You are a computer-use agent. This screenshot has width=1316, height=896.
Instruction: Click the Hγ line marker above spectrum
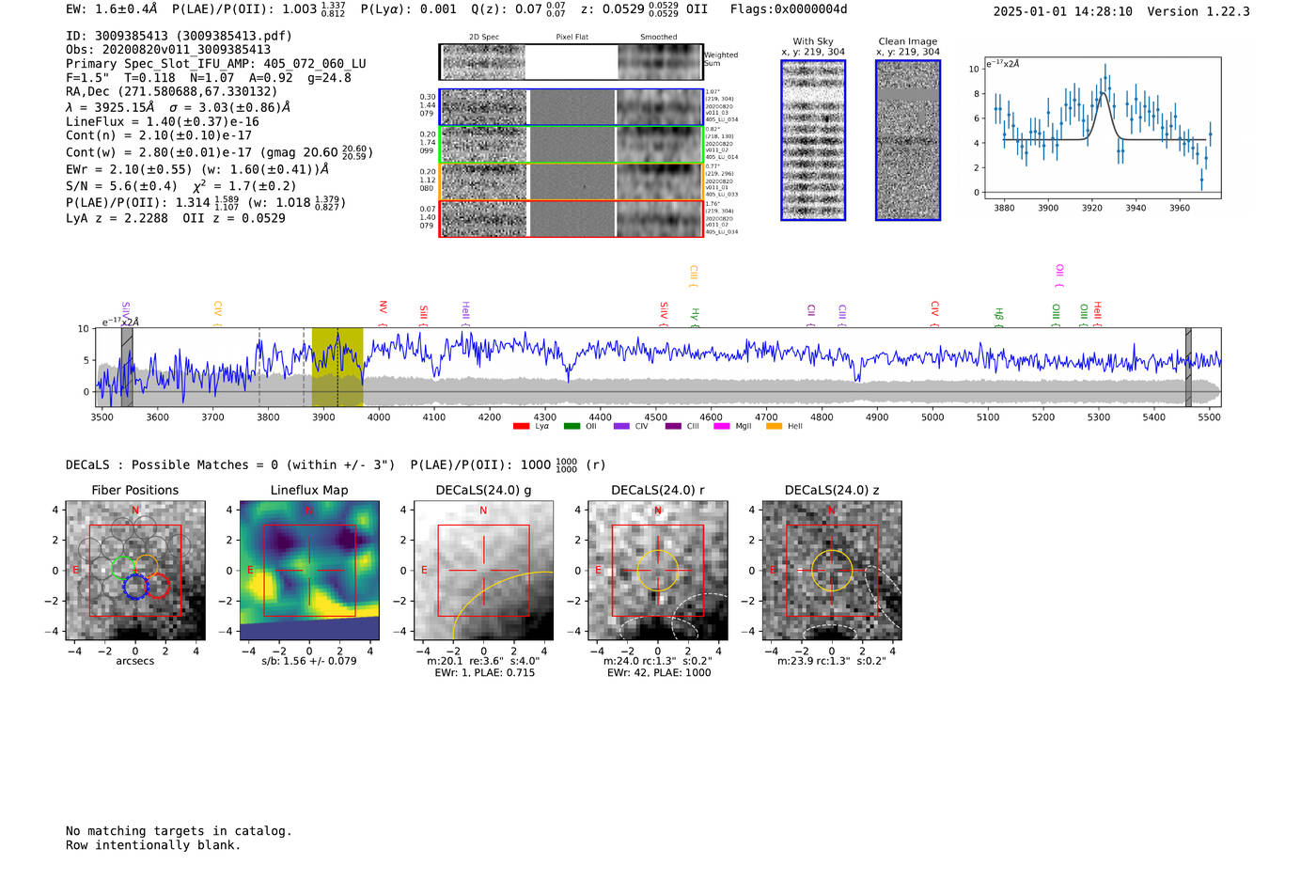pos(695,317)
